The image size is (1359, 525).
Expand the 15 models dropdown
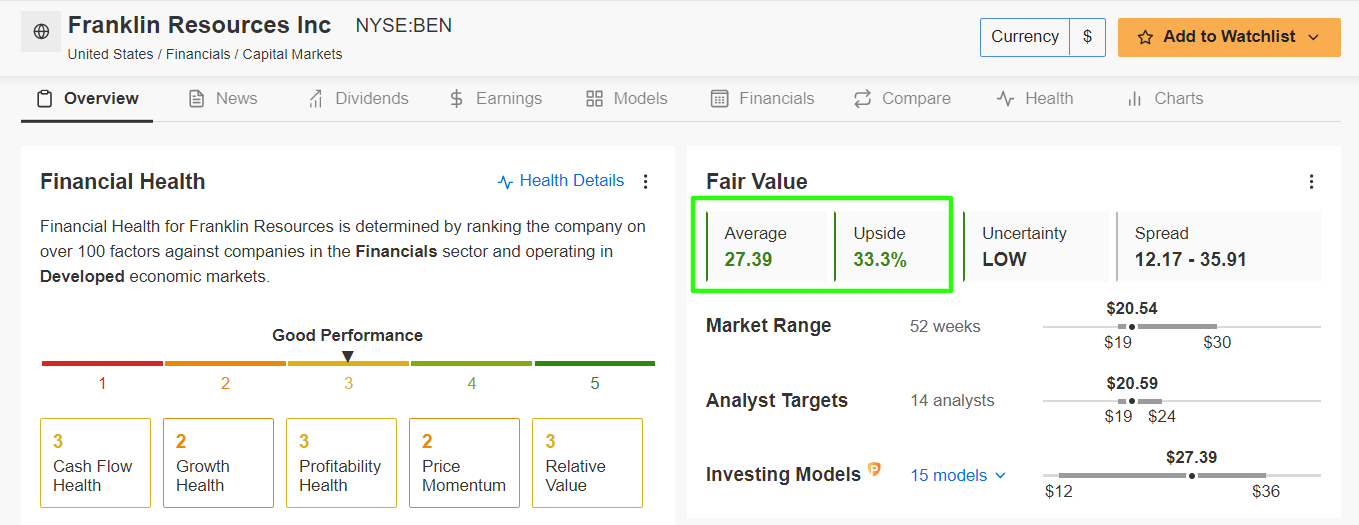[958, 475]
